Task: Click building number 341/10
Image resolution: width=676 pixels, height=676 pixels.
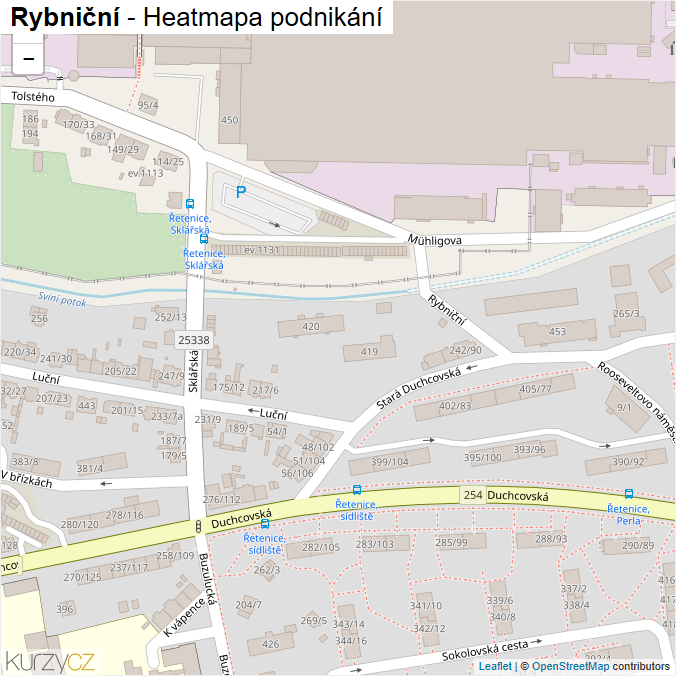Action: 426,606
